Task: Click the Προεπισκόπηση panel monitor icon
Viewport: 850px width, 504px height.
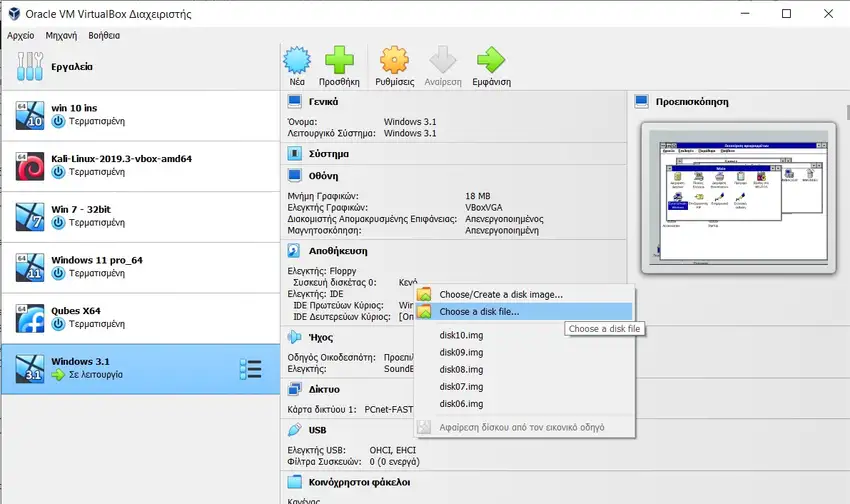Action: [x=641, y=101]
